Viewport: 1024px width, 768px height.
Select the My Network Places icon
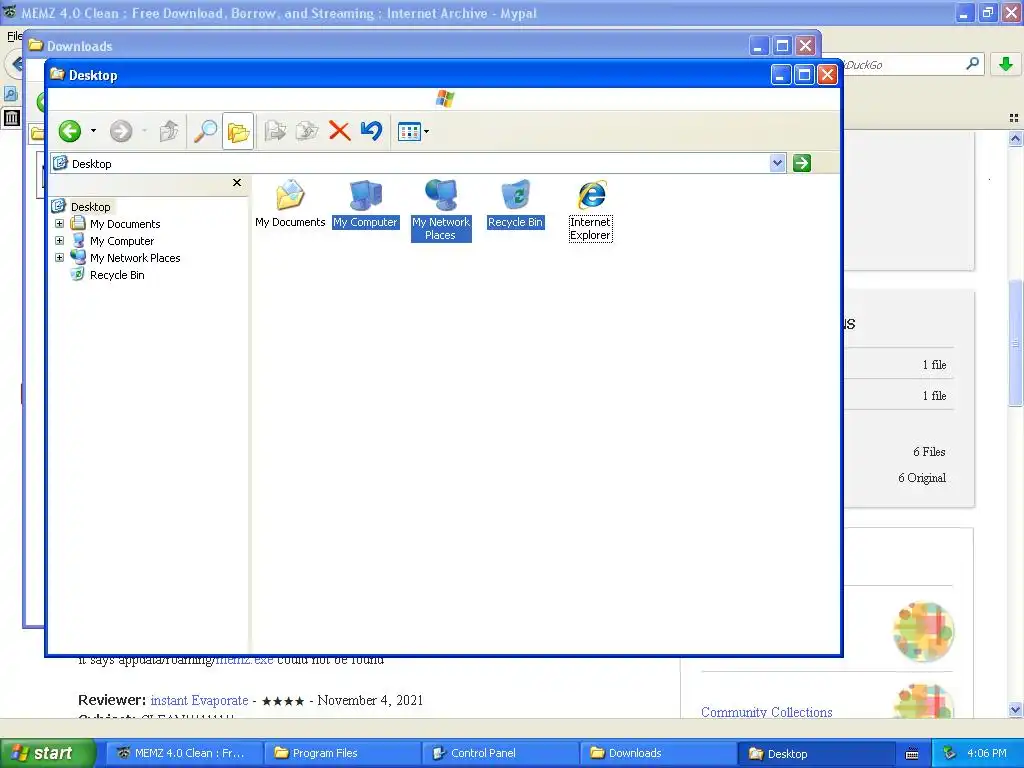coord(441,210)
